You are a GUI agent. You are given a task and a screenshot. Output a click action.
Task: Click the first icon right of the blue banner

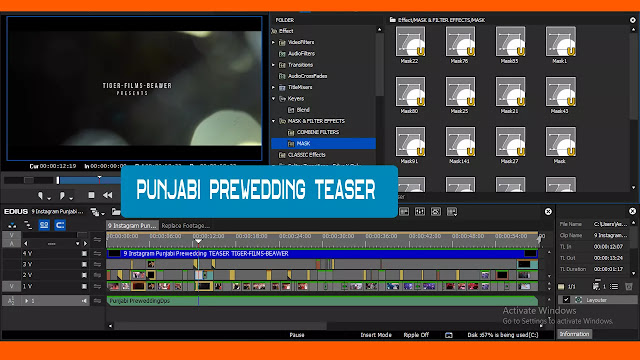[404, 211]
